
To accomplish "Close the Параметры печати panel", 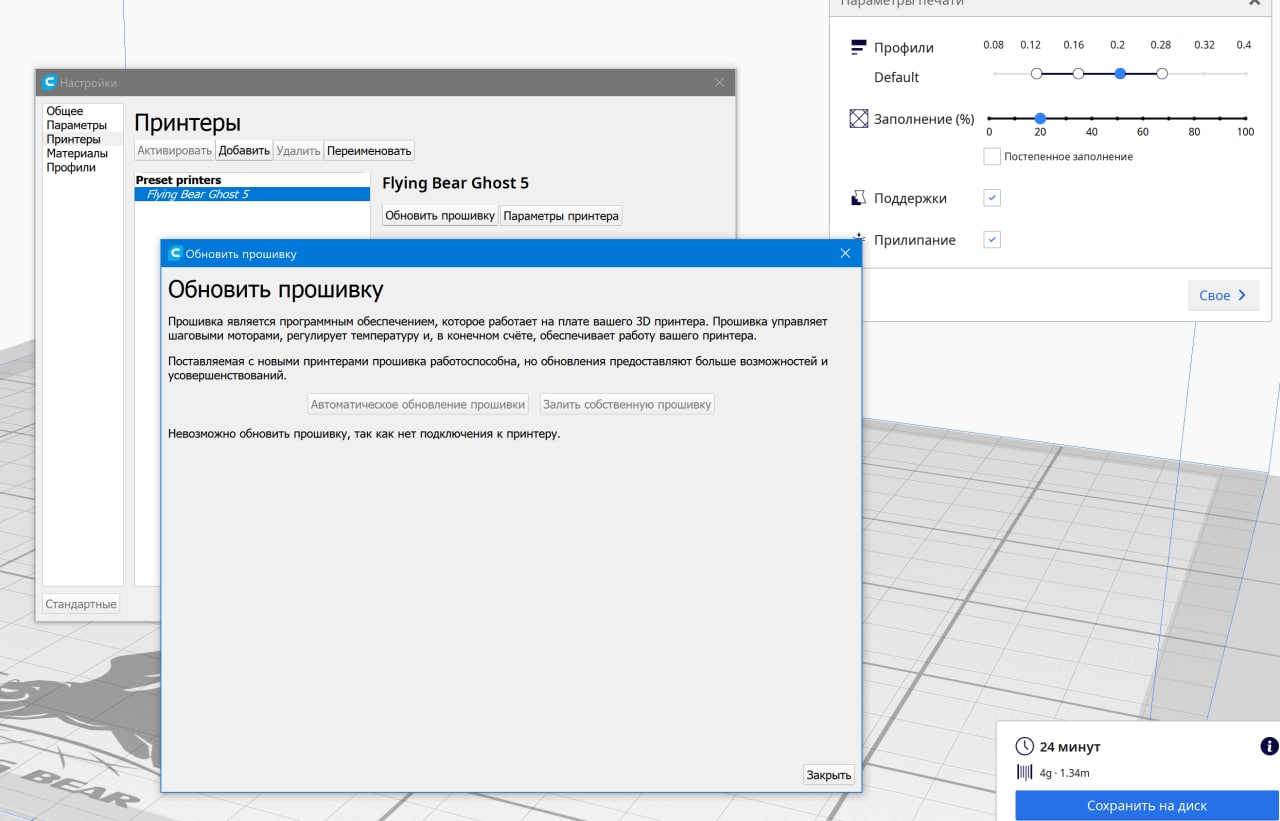I will click(1255, 3).
